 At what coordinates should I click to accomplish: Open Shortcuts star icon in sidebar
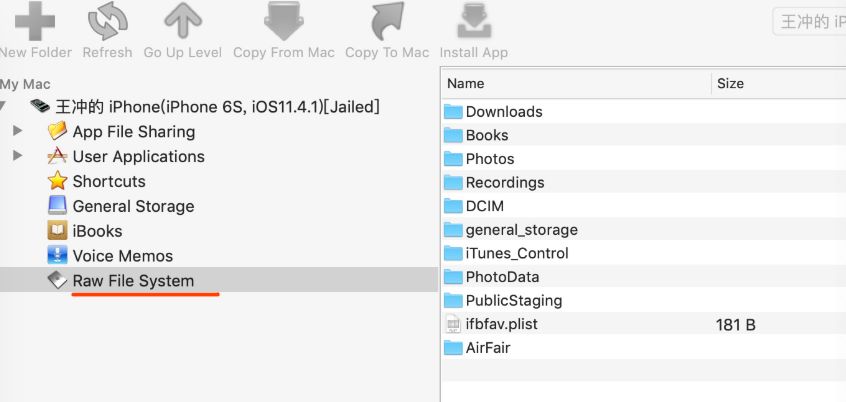[57, 181]
